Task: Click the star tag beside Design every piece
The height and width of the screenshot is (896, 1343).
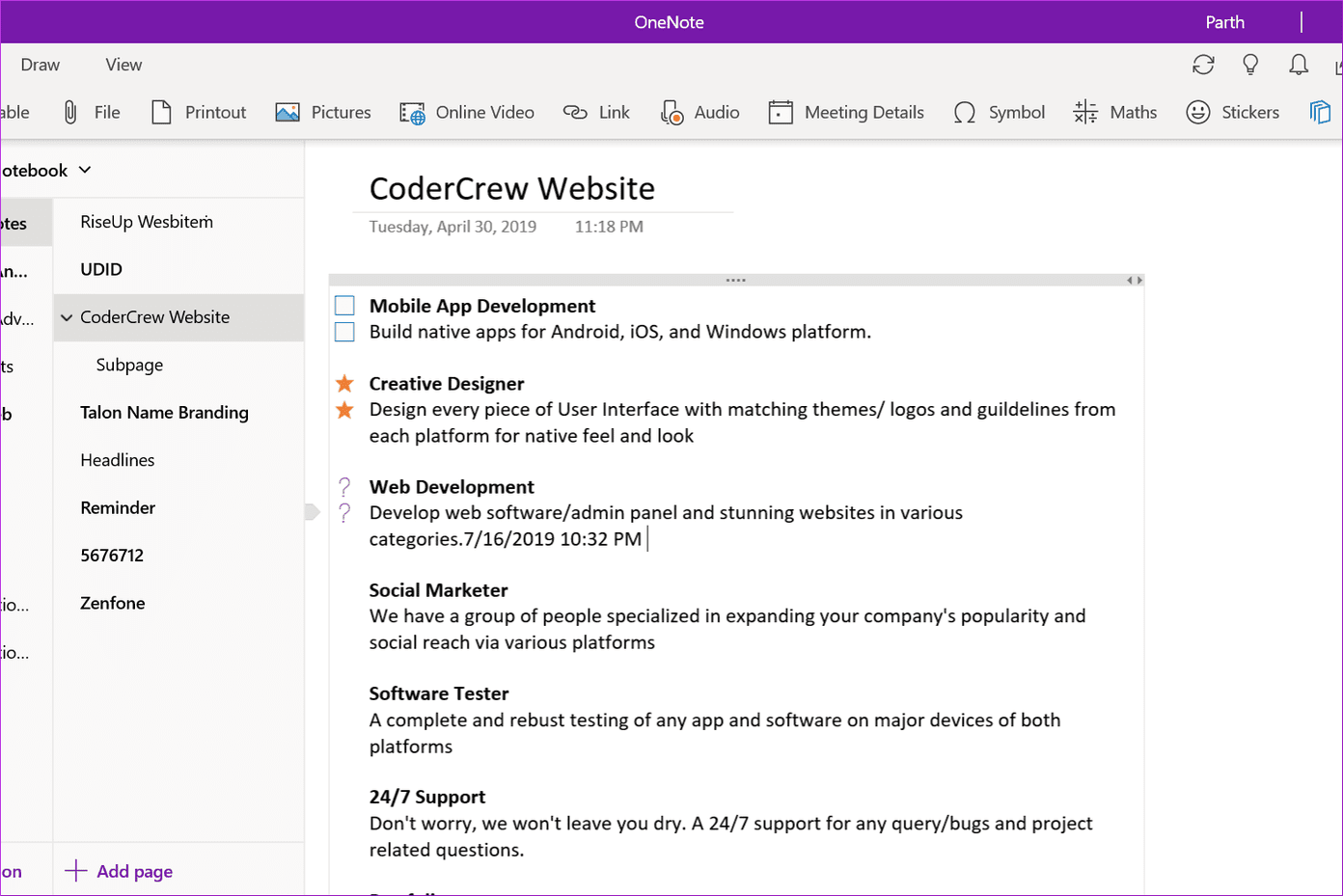Action: click(x=344, y=410)
